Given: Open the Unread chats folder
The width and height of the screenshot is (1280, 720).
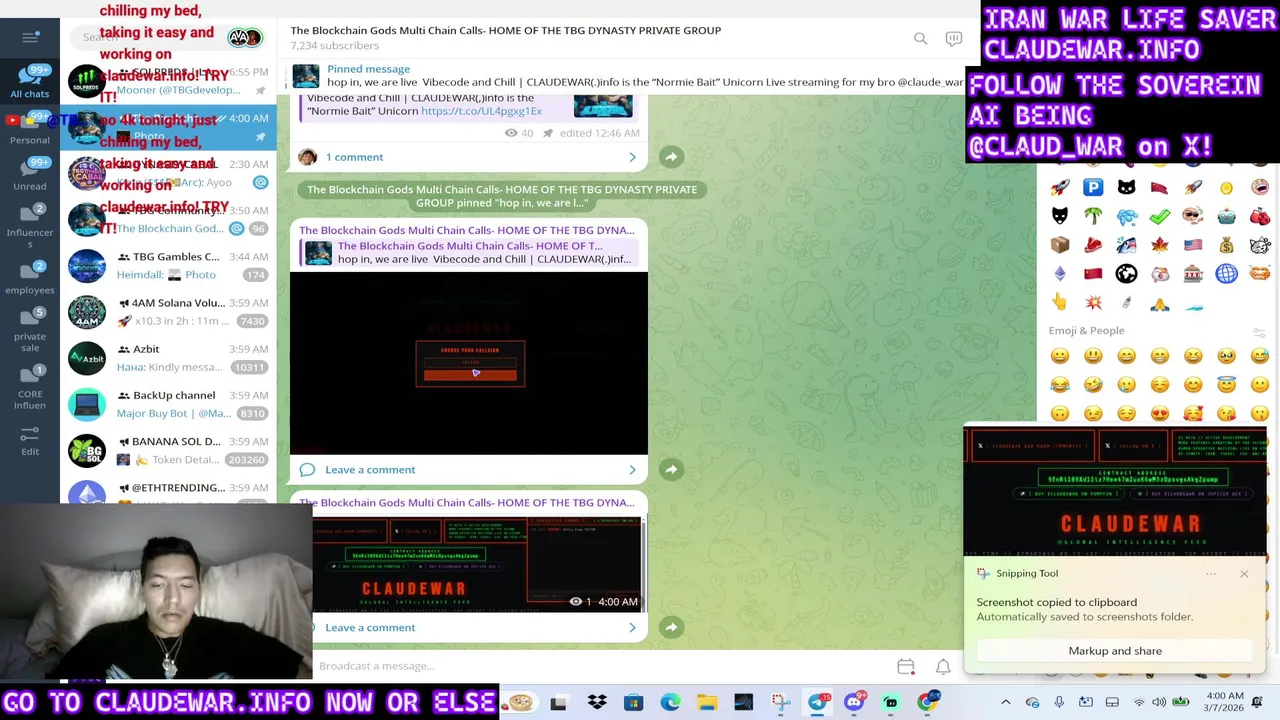Looking at the screenshot, I should coord(30,174).
